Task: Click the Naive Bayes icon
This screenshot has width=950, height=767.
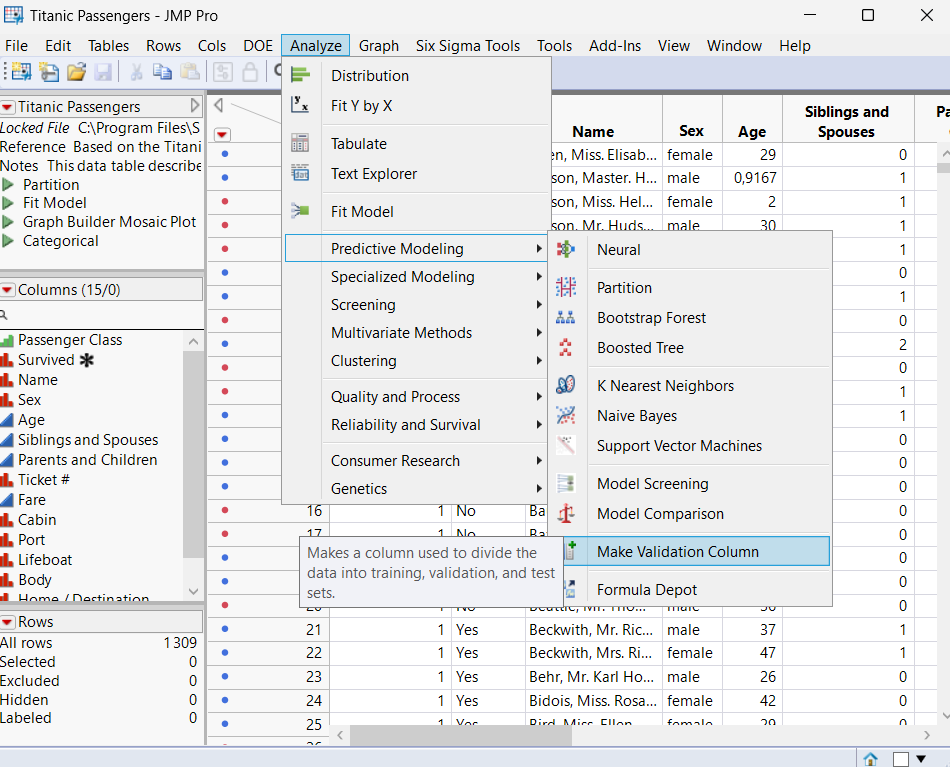Action: coord(565,416)
